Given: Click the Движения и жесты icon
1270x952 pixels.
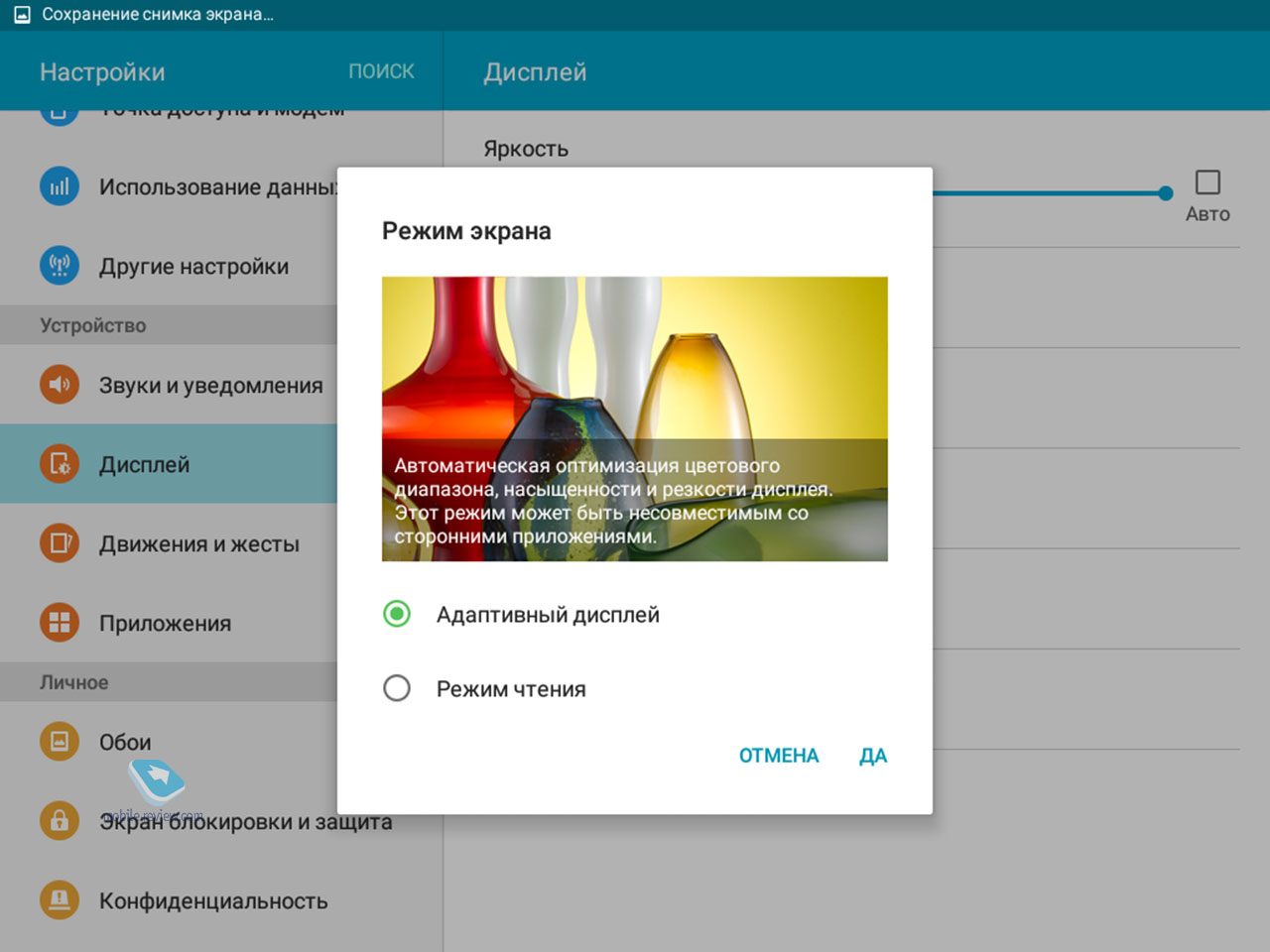Looking at the screenshot, I should tap(60, 543).
